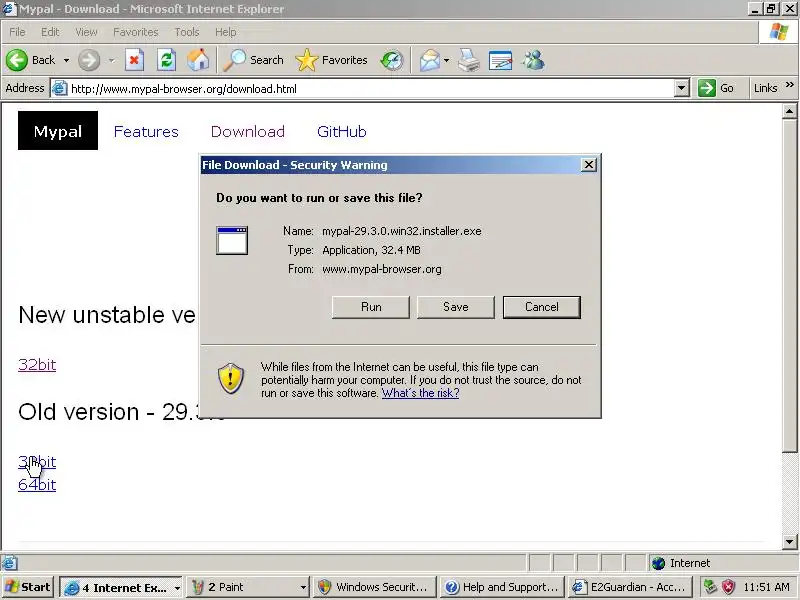Click the red security shield tray icon
The image size is (800, 600).
point(729,587)
